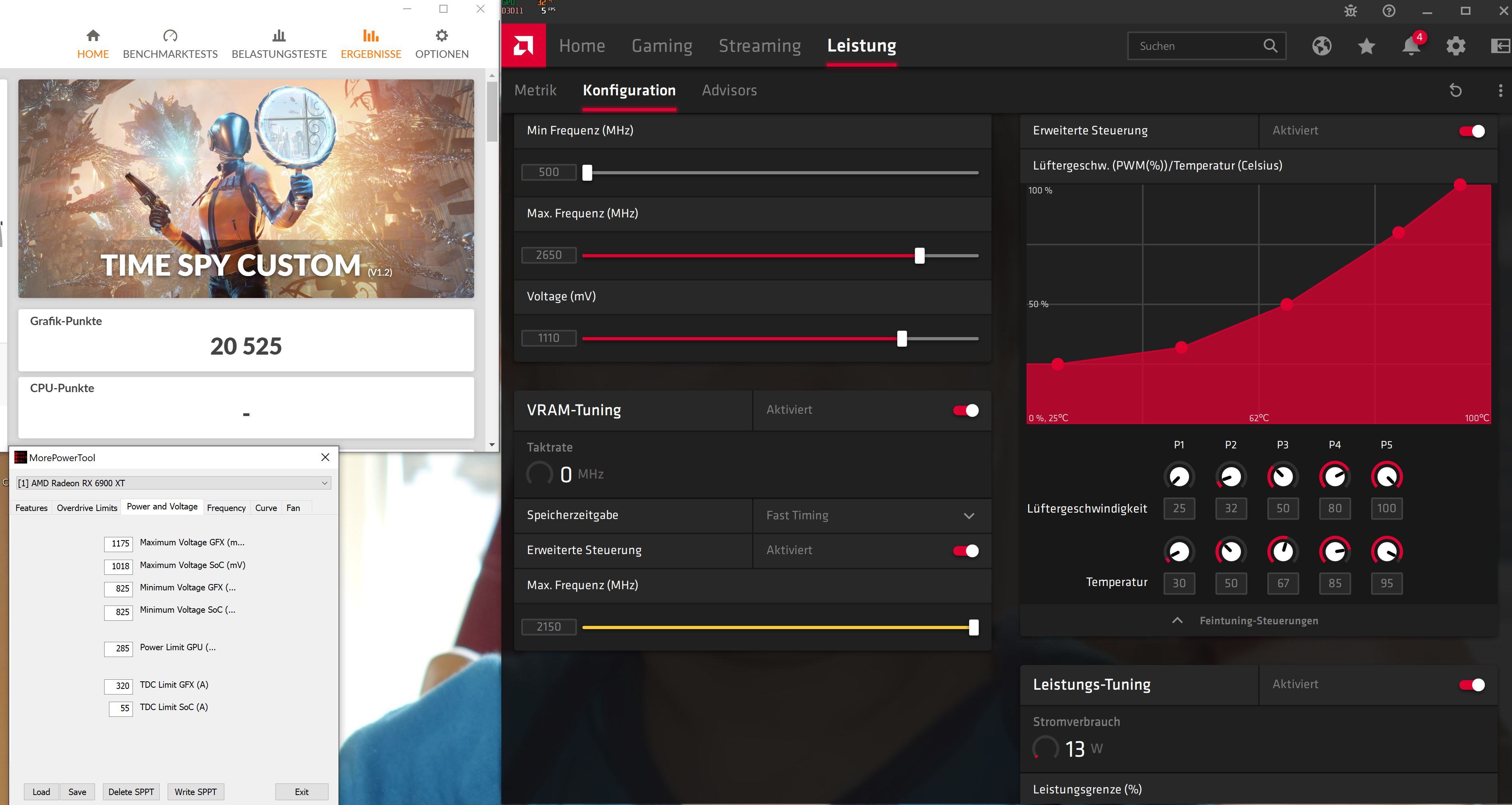Click the P5 Temperatur 95 field
The image size is (1512, 805).
click(x=1386, y=583)
